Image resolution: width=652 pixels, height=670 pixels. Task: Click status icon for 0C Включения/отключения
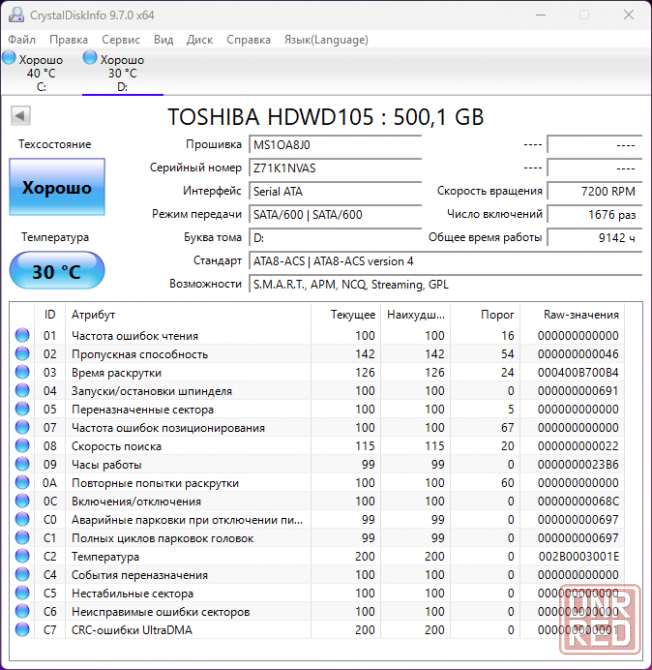point(22,501)
